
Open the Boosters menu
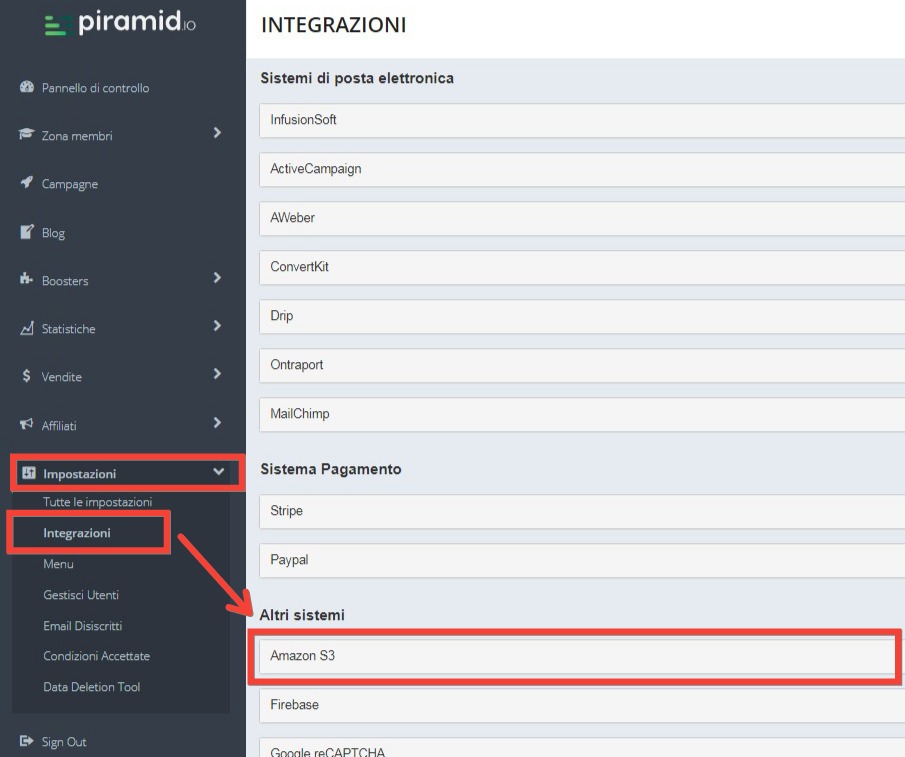pos(65,281)
